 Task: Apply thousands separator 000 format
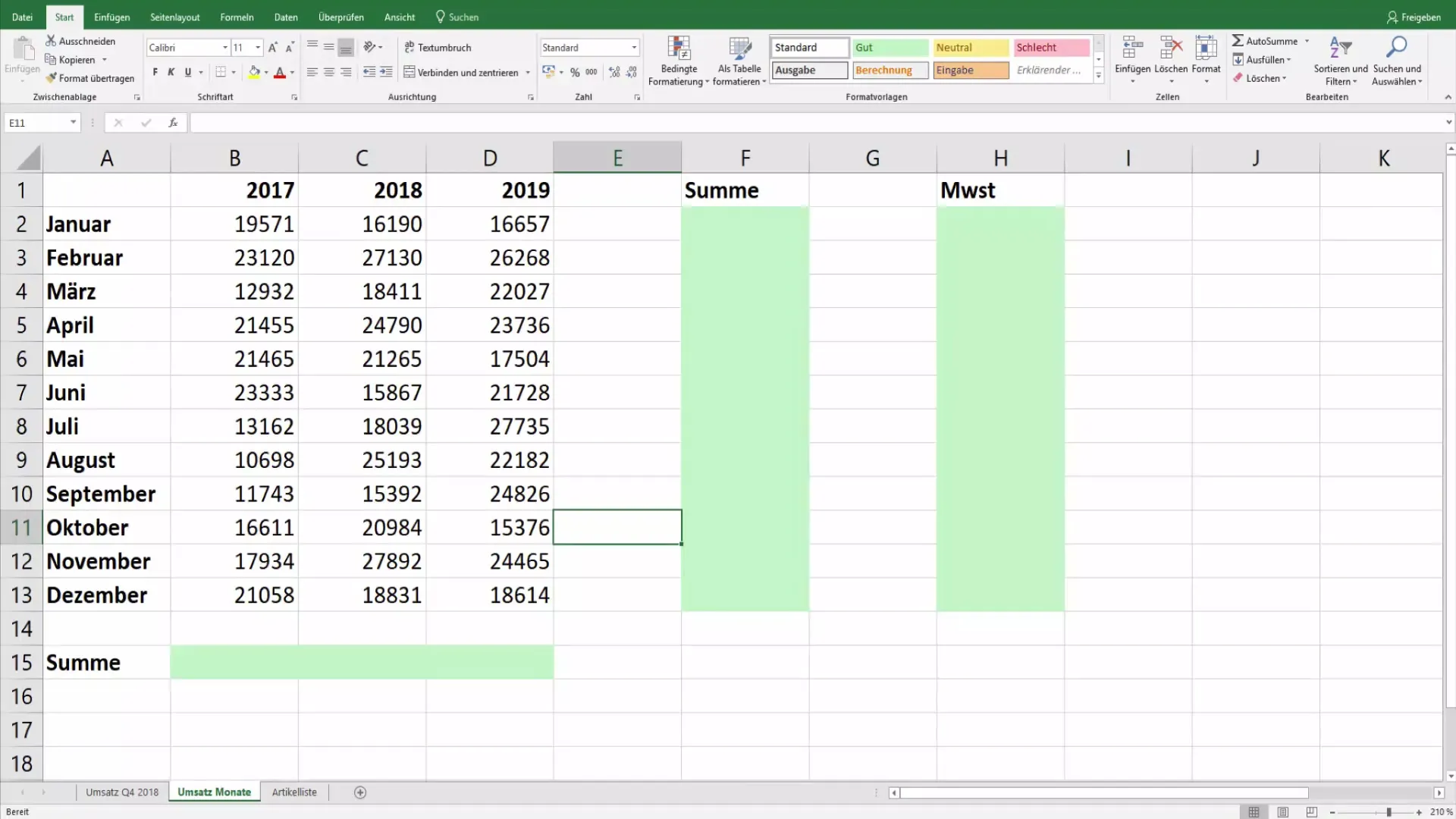coord(591,72)
